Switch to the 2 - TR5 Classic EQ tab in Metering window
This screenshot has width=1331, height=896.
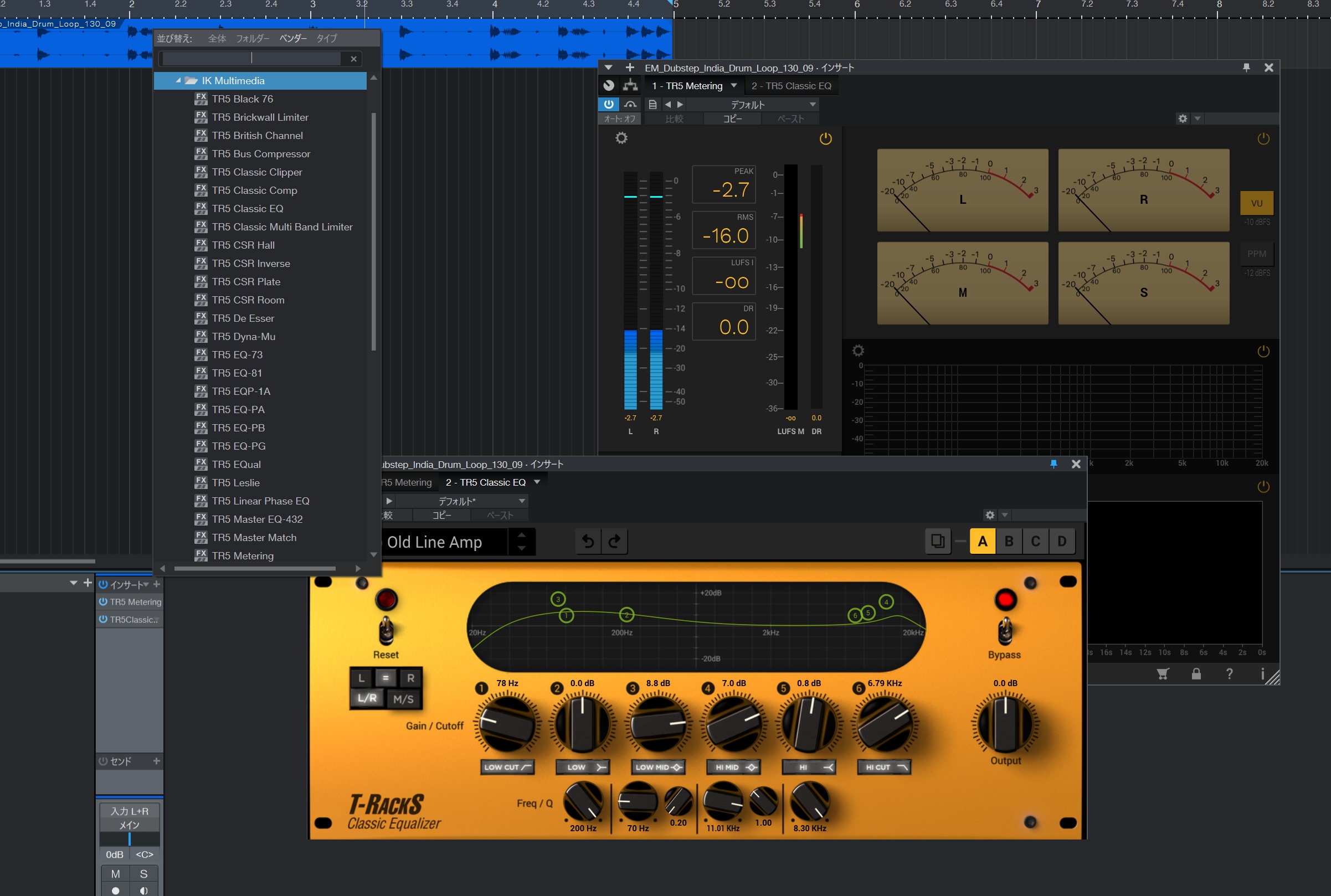(791, 86)
